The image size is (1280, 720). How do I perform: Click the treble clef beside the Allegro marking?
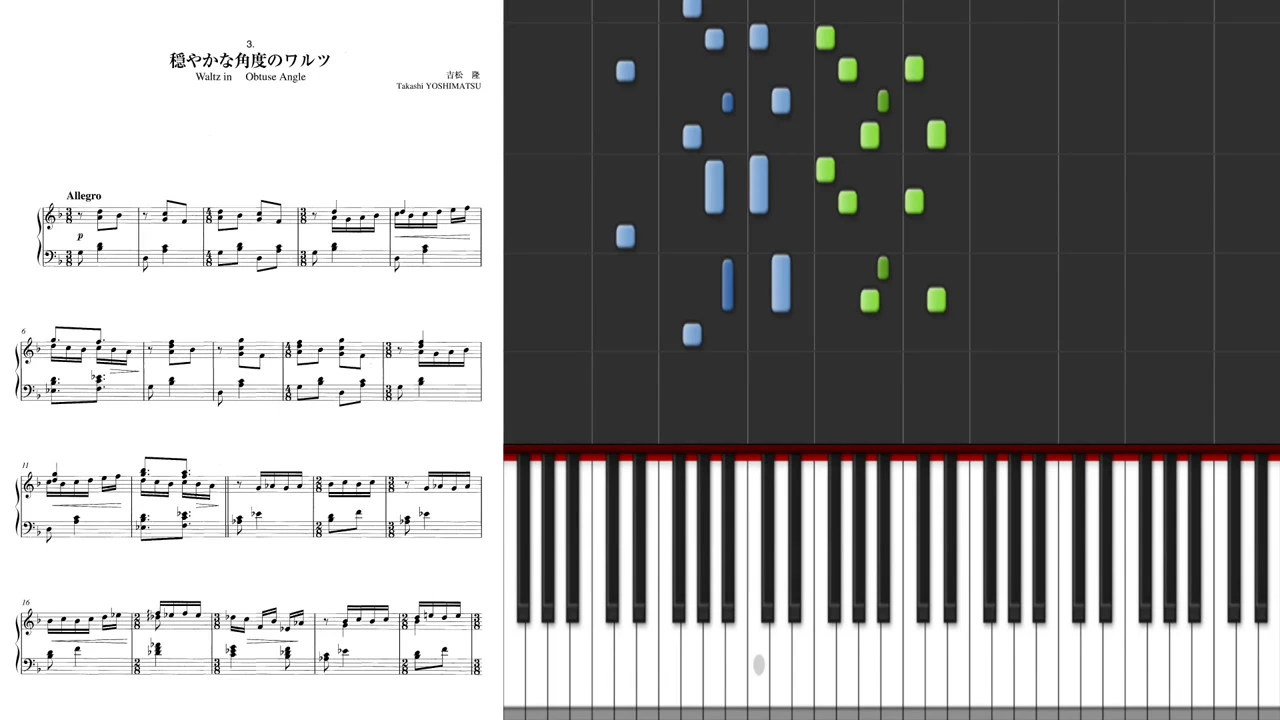[51, 218]
